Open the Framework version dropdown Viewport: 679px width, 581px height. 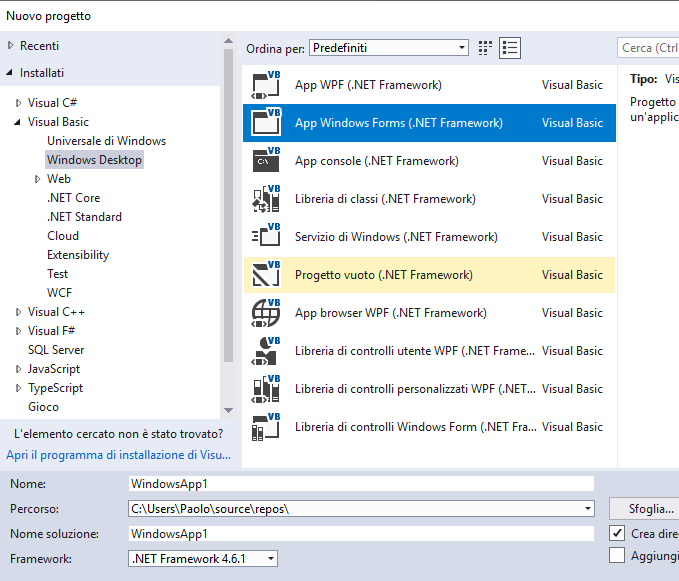point(203,558)
